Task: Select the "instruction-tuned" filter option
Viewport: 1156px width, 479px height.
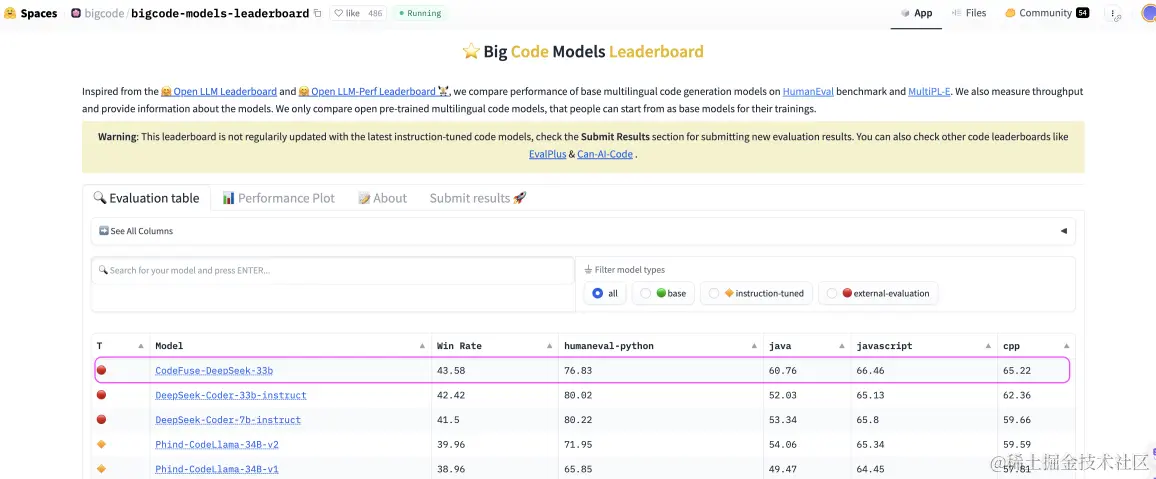Action: 714,293
